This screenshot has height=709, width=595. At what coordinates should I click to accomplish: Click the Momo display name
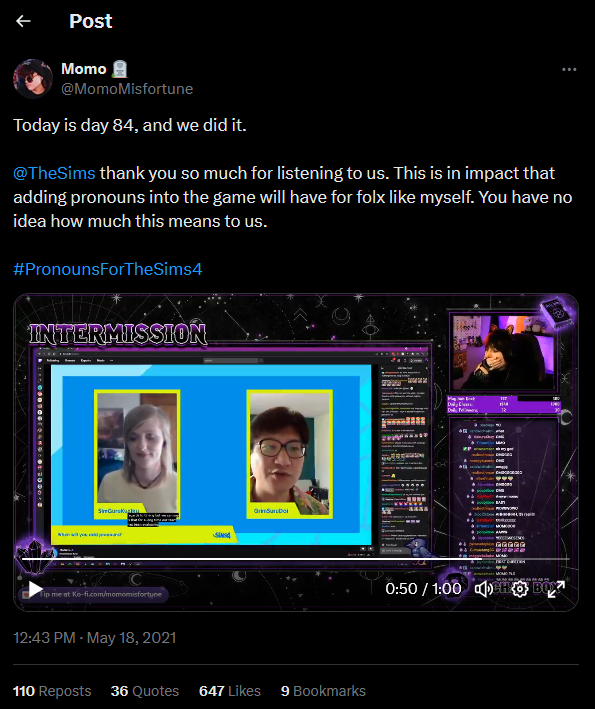point(84,69)
